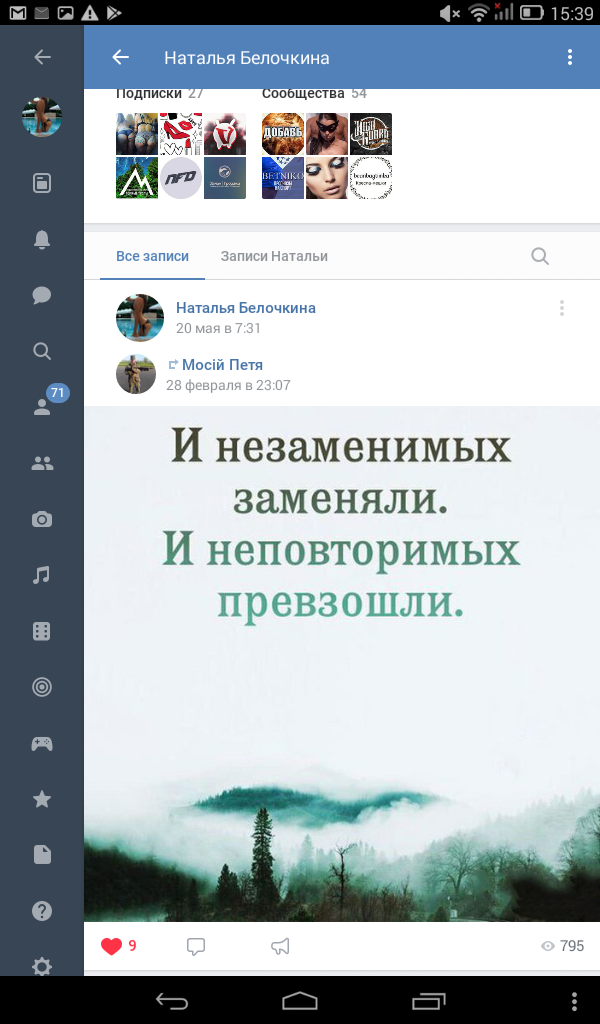Open Наталья Белочкина post author link
The width and height of the screenshot is (600, 1024).
pyautogui.click(x=246, y=308)
